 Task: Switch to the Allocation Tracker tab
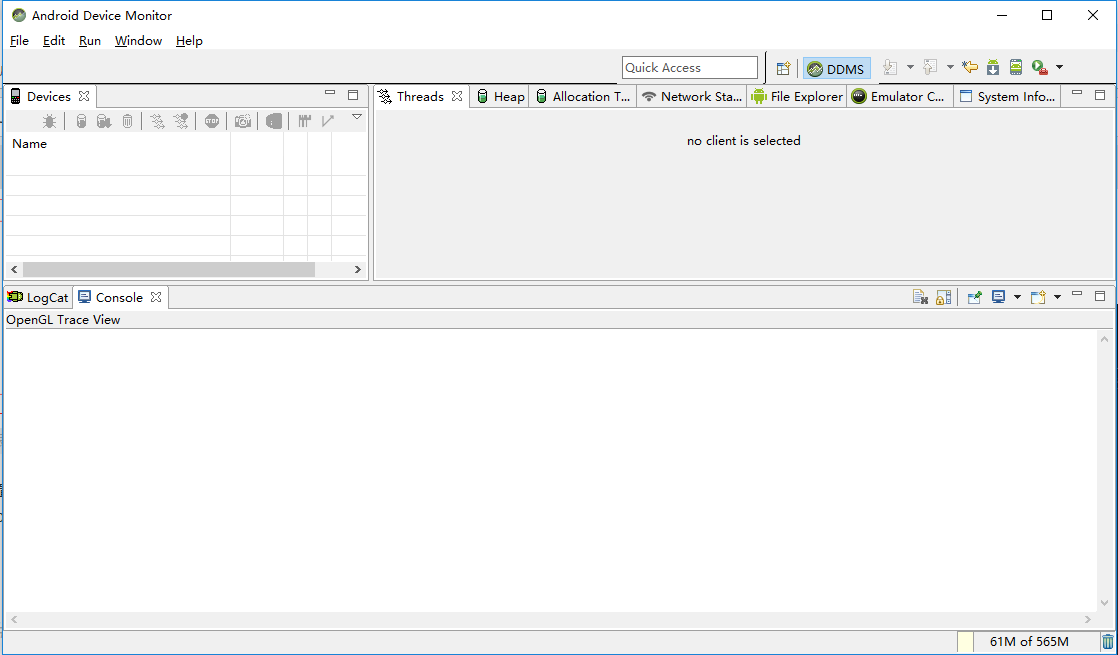point(583,96)
